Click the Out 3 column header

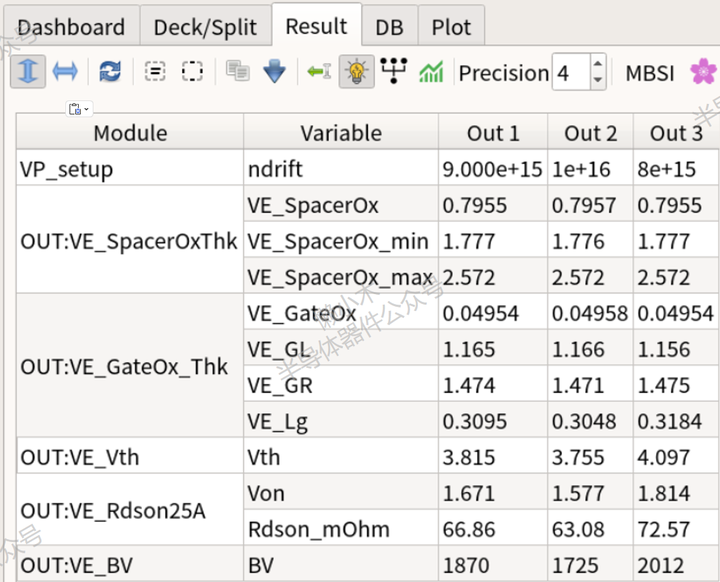(676, 133)
